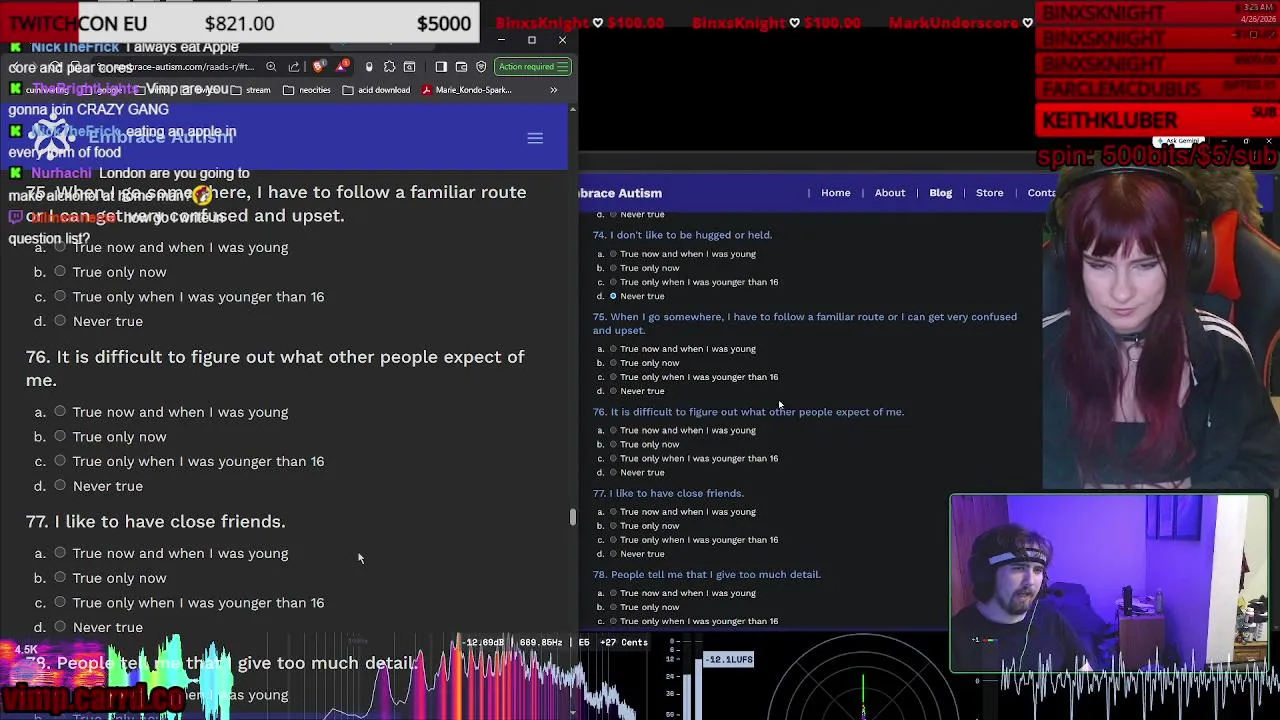Click question text '76. It is difficult to figure out' in left window
The image size is (1280, 720).
tap(275, 368)
